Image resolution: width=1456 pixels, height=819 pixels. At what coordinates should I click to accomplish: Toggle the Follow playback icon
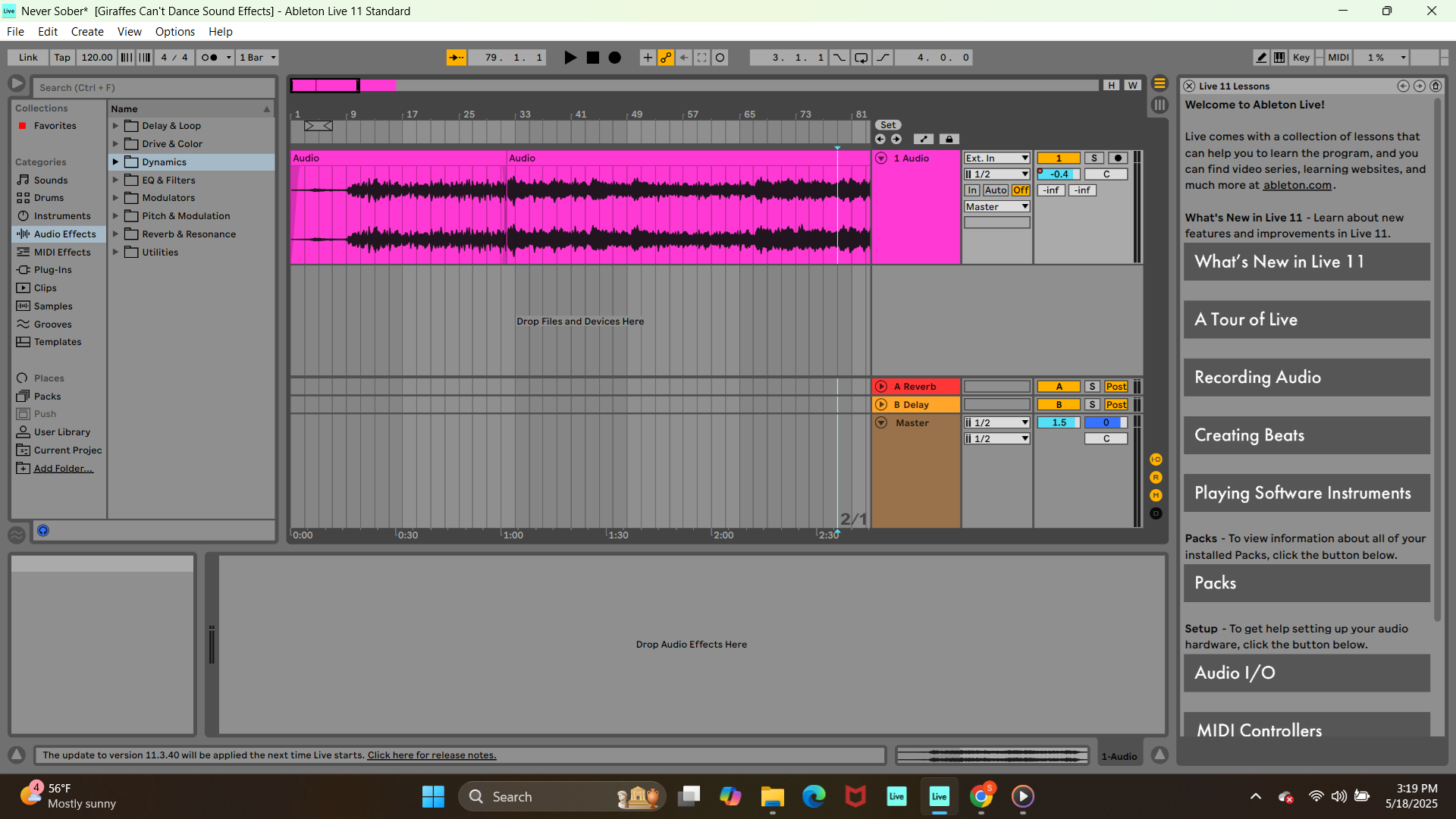click(x=456, y=58)
